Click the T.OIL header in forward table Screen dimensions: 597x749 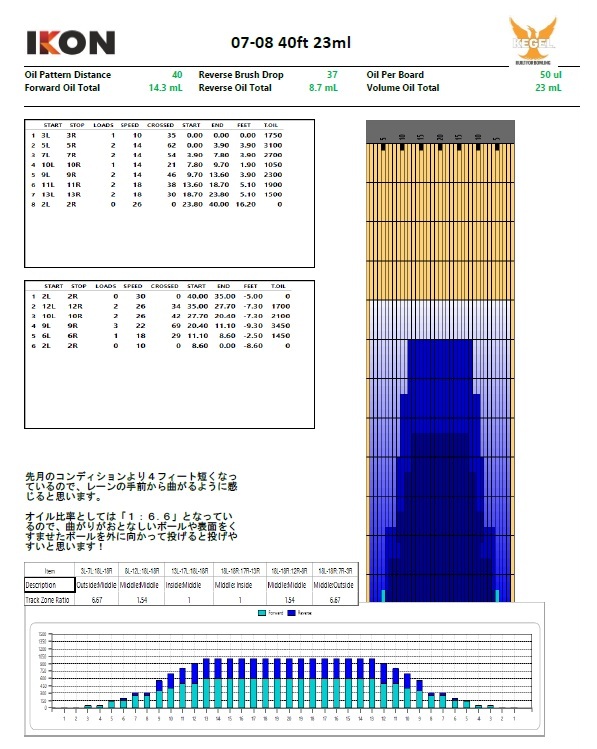[271, 125]
